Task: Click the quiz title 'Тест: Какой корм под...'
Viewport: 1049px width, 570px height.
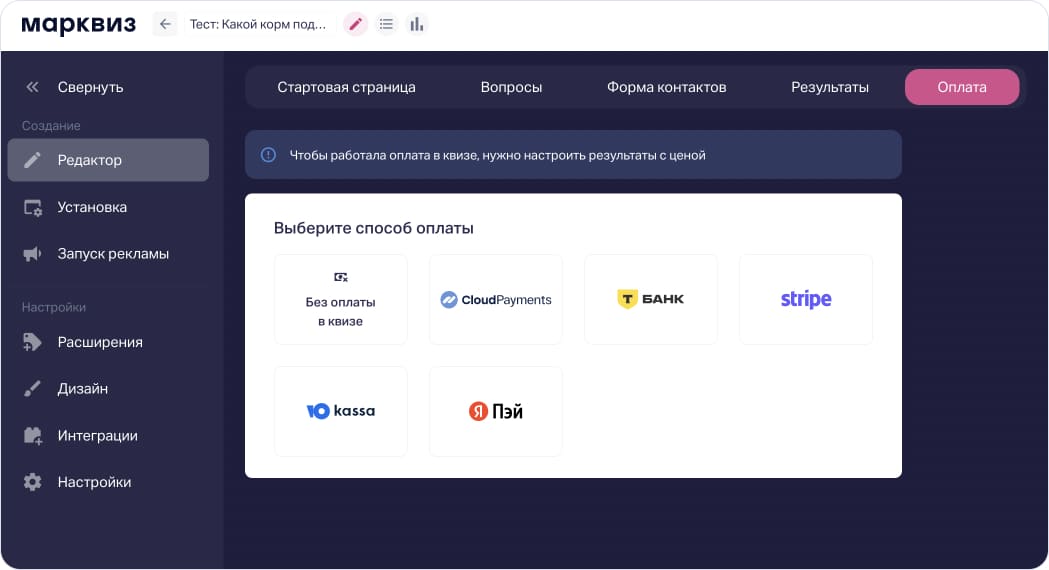Action: coord(258,24)
